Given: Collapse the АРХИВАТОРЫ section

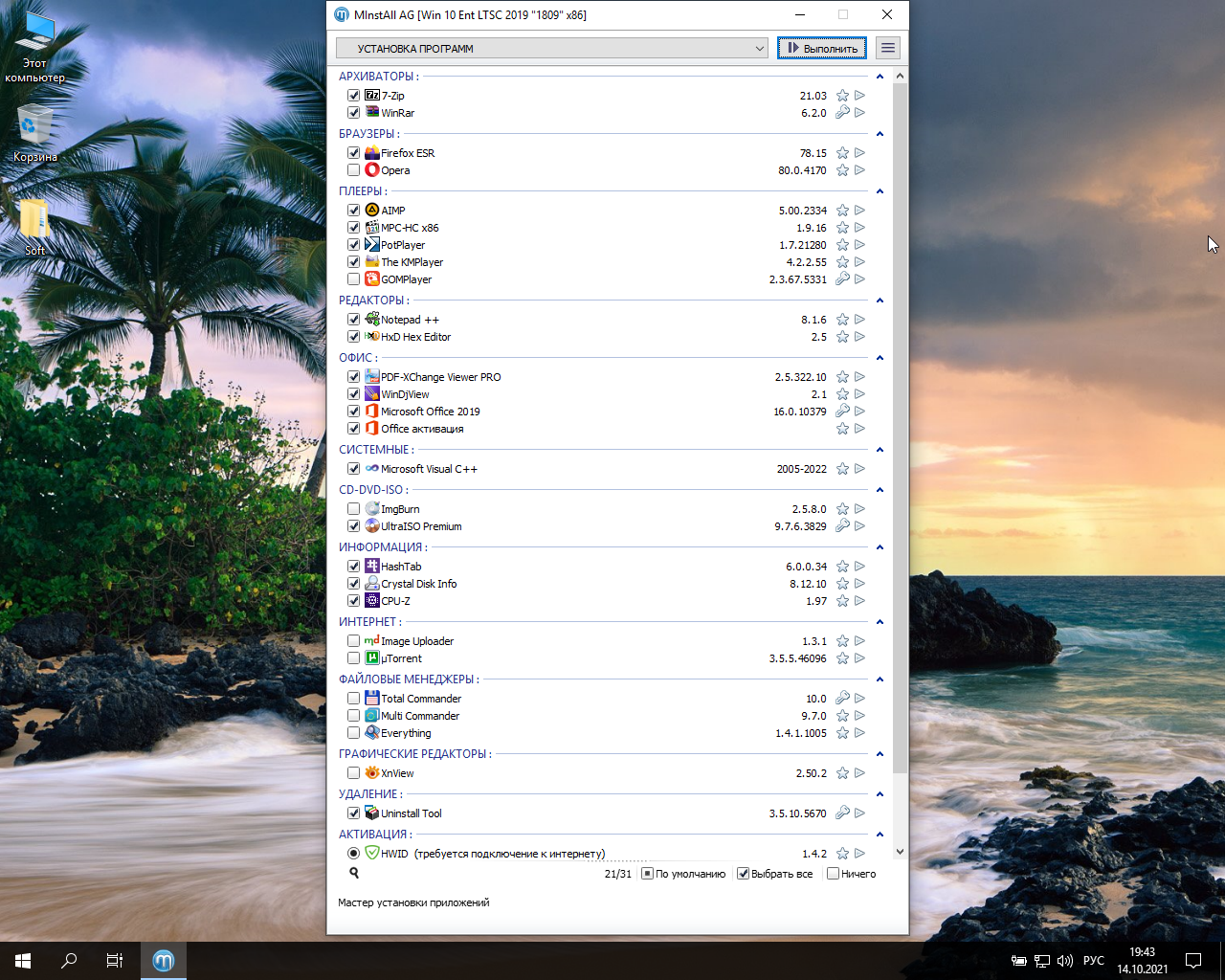Looking at the screenshot, I should click(x=880, y=77).
